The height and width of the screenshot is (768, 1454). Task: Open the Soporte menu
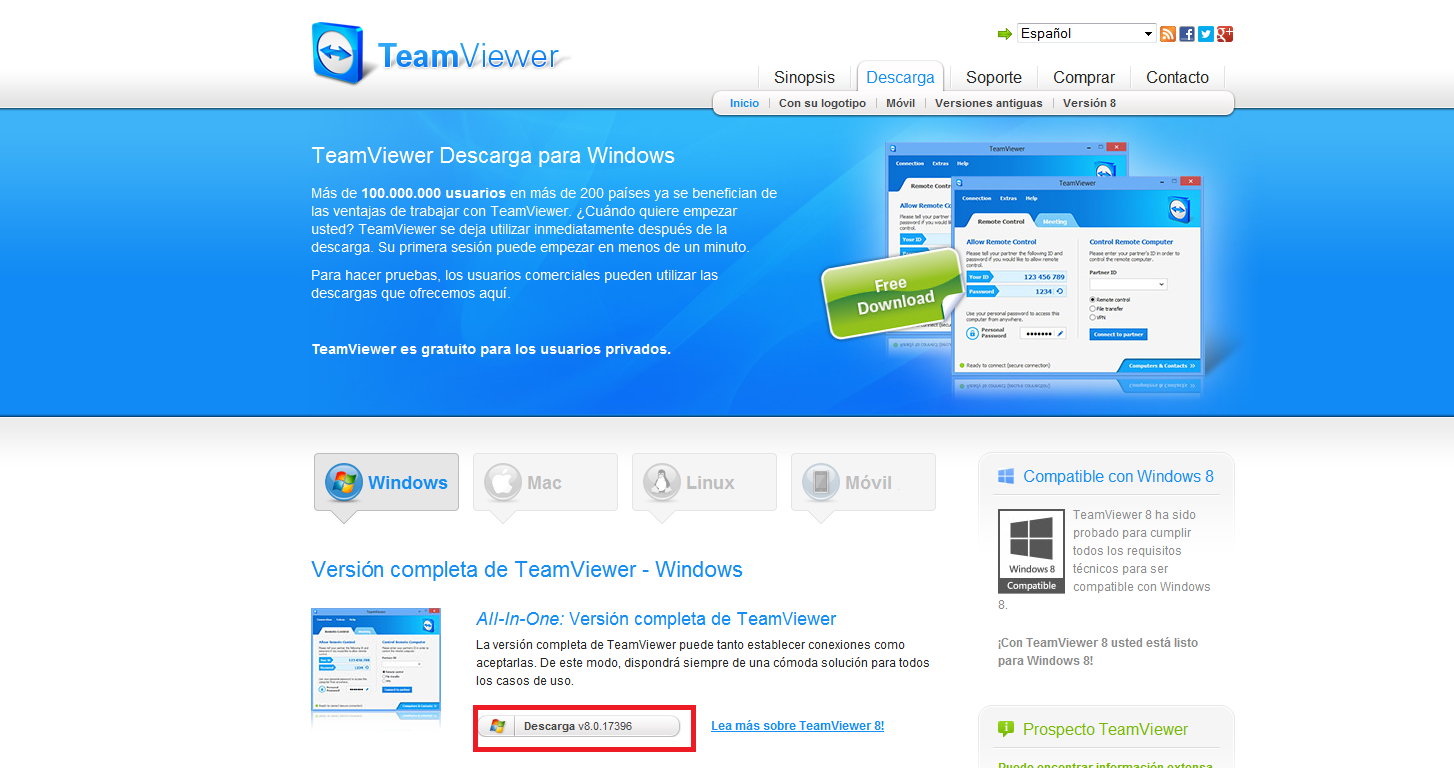click(x=993, y=77)
